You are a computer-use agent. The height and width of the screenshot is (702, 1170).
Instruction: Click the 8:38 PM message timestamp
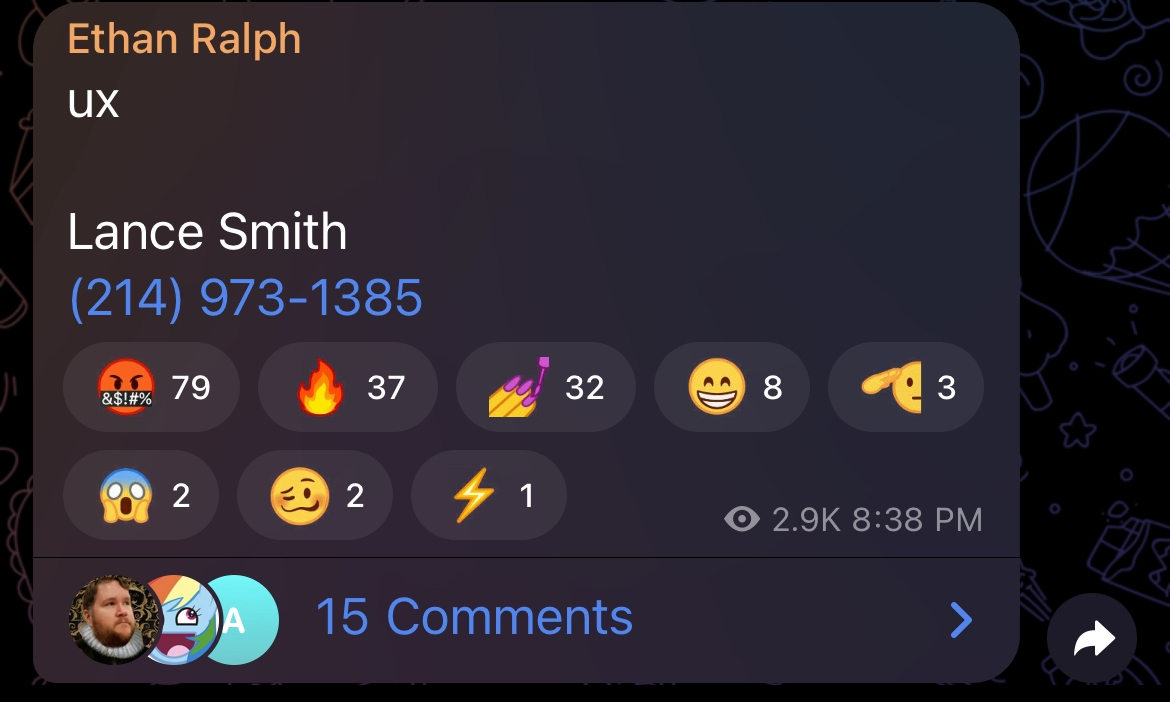(917, 520)
